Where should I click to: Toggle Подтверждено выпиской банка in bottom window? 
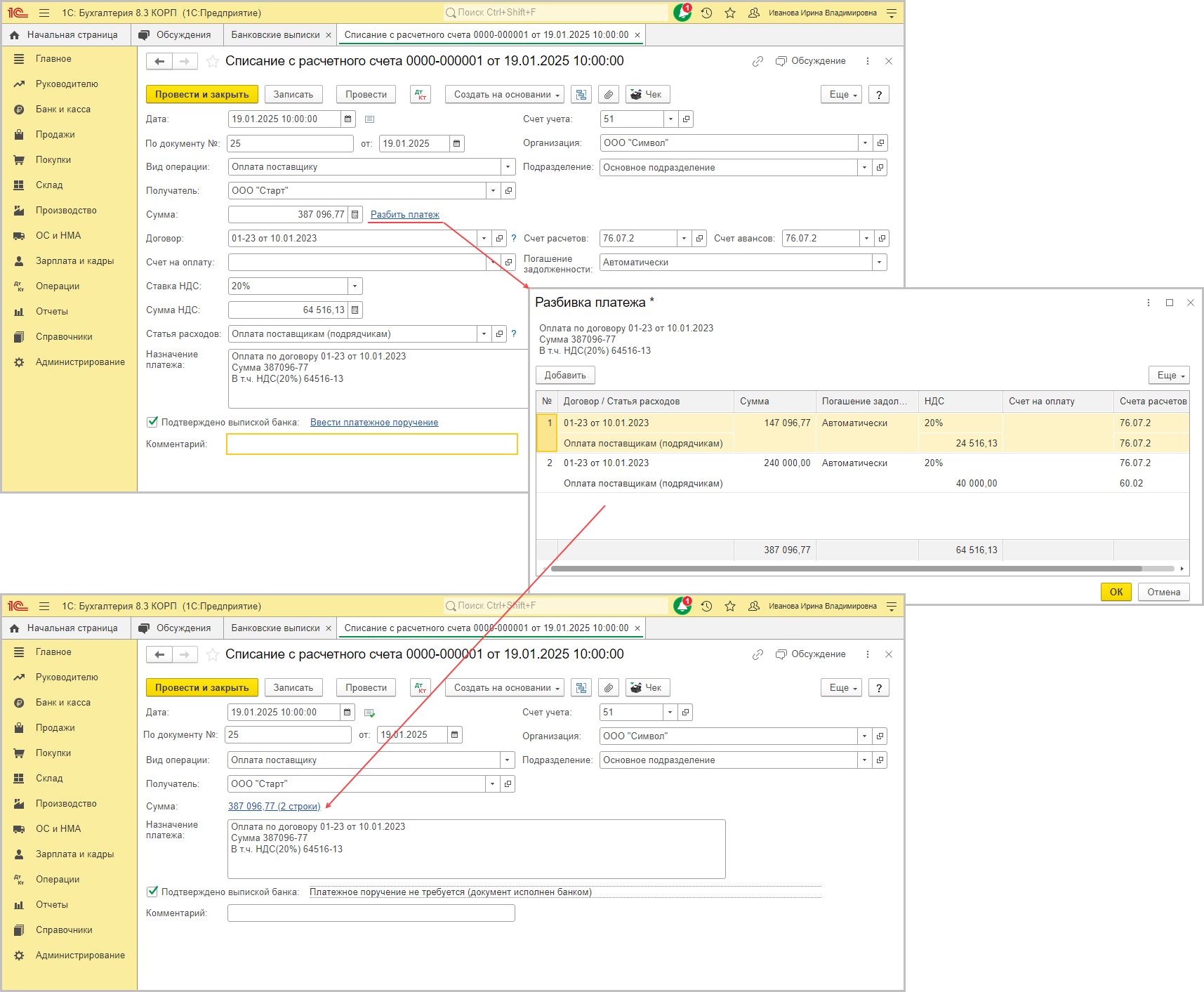tap(152, 892)
